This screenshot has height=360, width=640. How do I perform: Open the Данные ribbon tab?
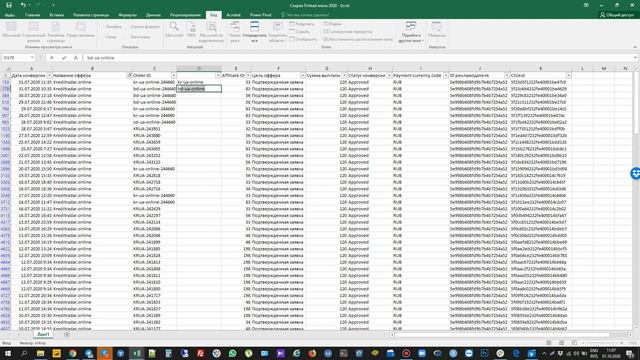click(153, 15)
